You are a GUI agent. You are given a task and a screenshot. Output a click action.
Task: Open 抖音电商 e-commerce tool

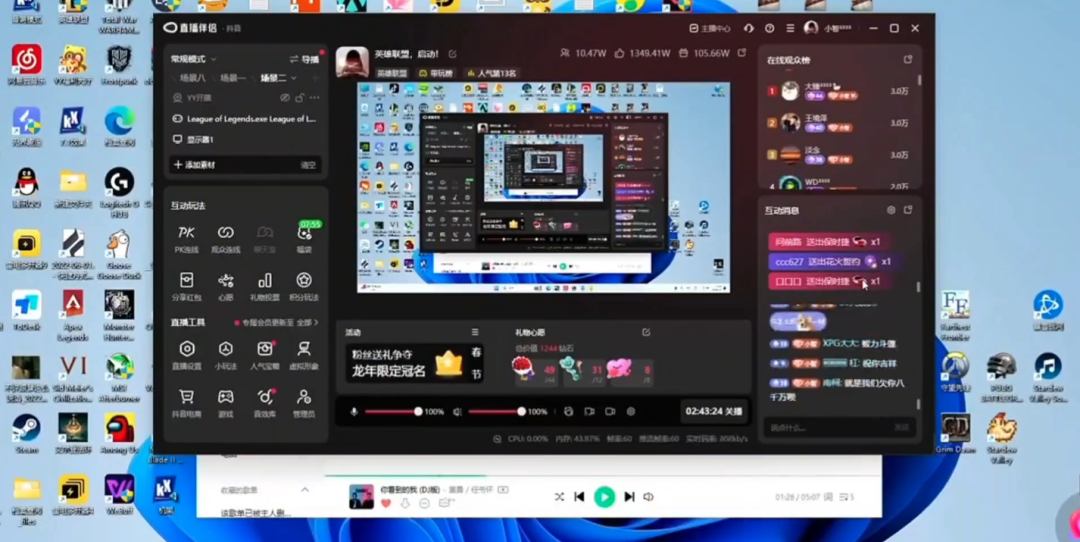pyautogui.click(x=186, y=403)
